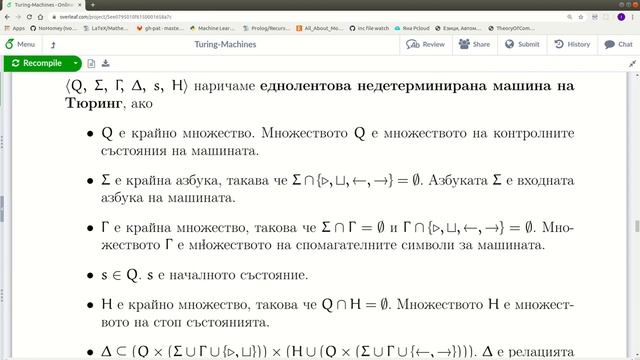
Task: Go to the browser home page
Action: tap(40, 17)
